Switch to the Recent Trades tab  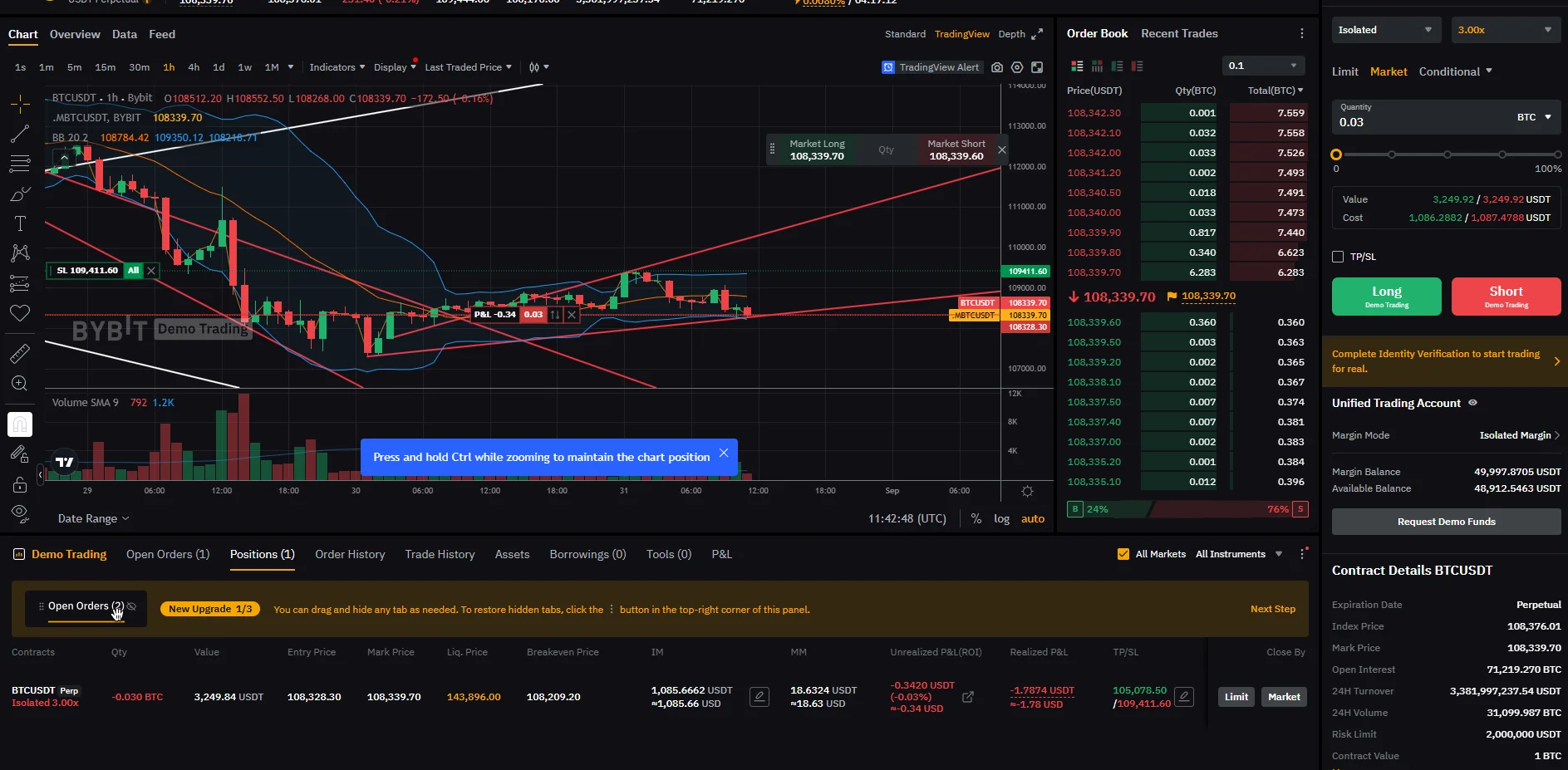(1179, 33)
